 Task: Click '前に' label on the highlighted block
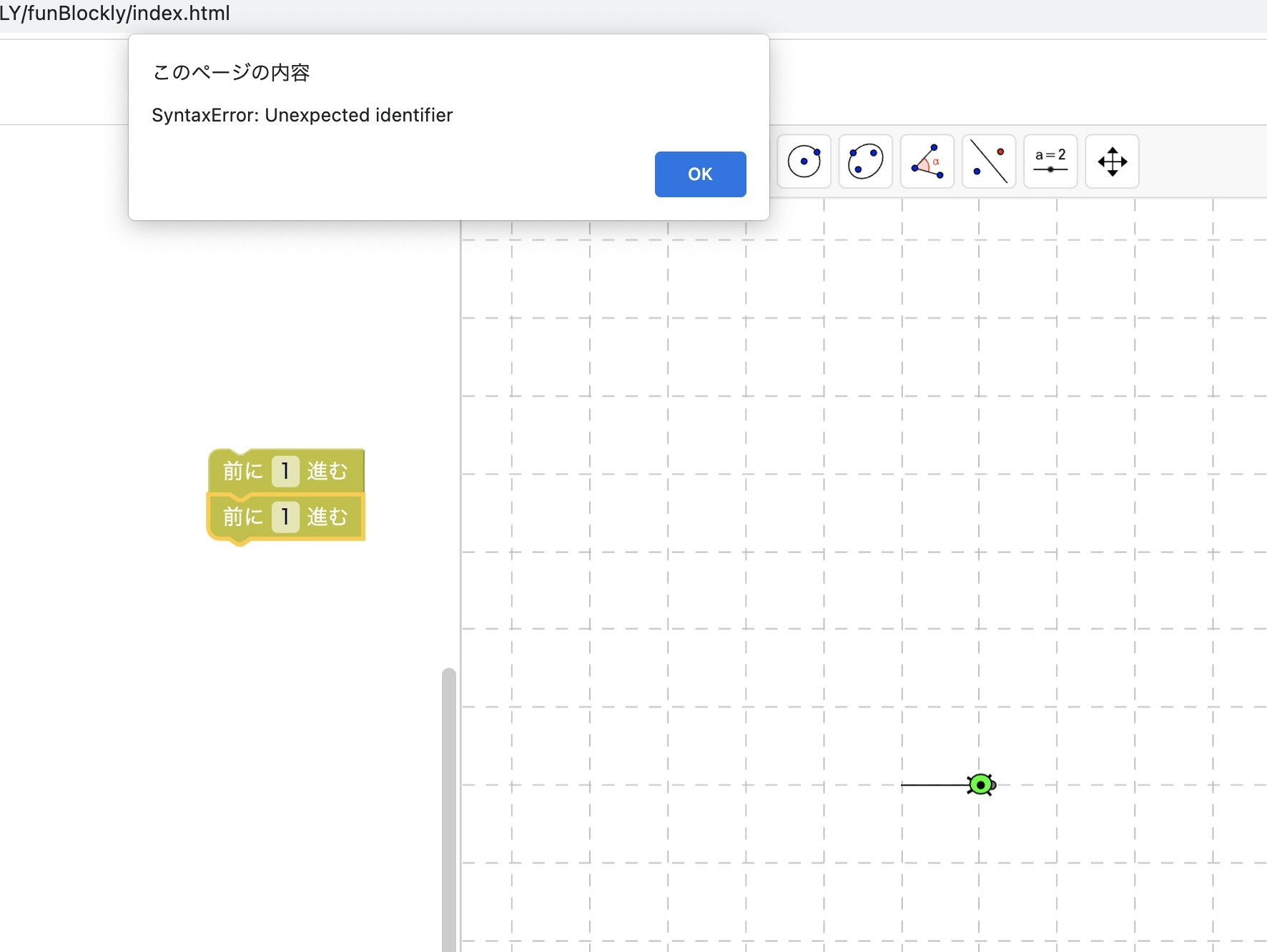(243, 516)
